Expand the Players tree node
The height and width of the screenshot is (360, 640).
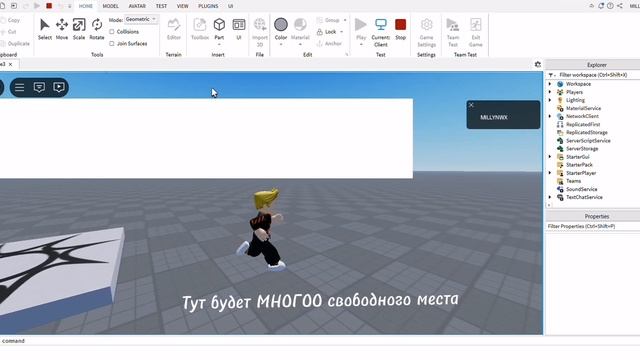click(x=550, y=92)
